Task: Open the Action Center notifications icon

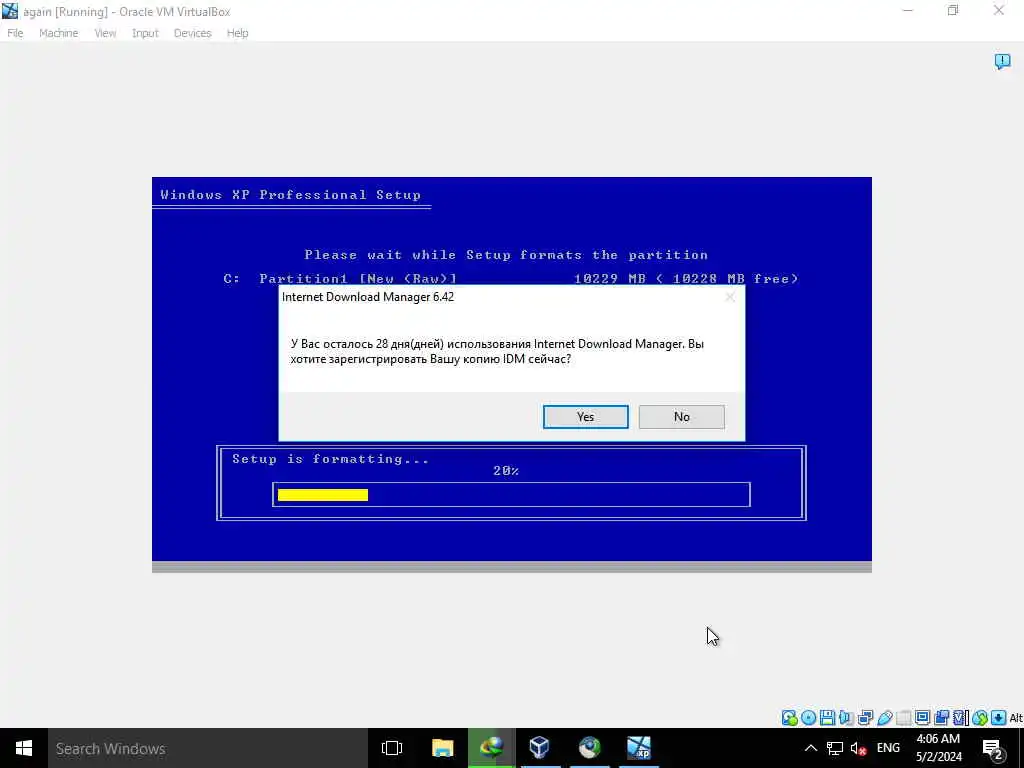Action: (992, 749)
